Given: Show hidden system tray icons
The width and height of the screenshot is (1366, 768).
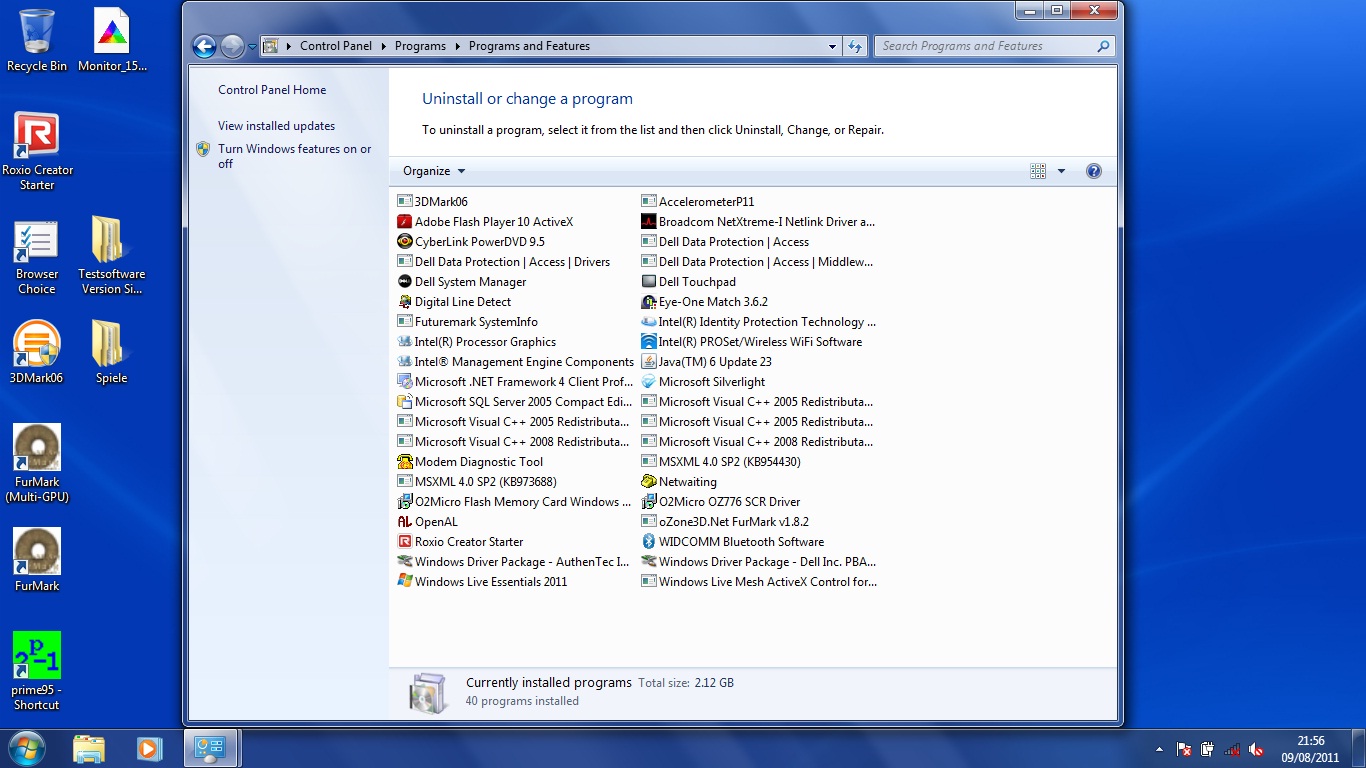Looking at the screenshot, I should (1159, 749).
